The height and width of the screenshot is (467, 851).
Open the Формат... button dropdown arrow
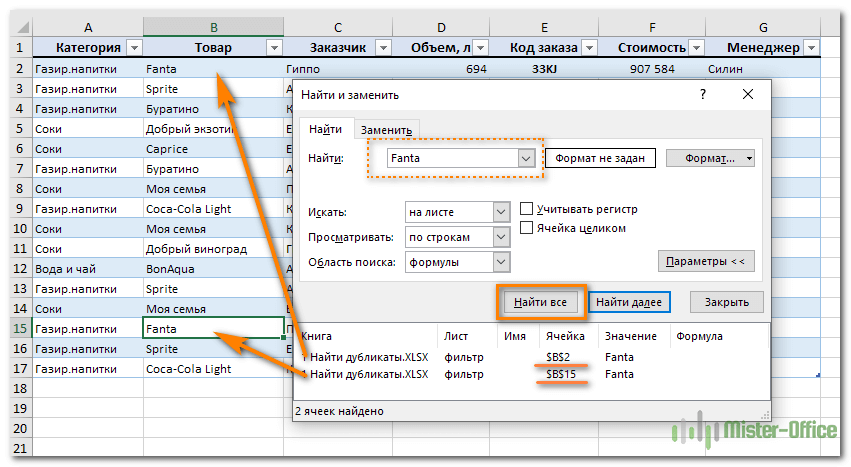click(x=749, y=158)
